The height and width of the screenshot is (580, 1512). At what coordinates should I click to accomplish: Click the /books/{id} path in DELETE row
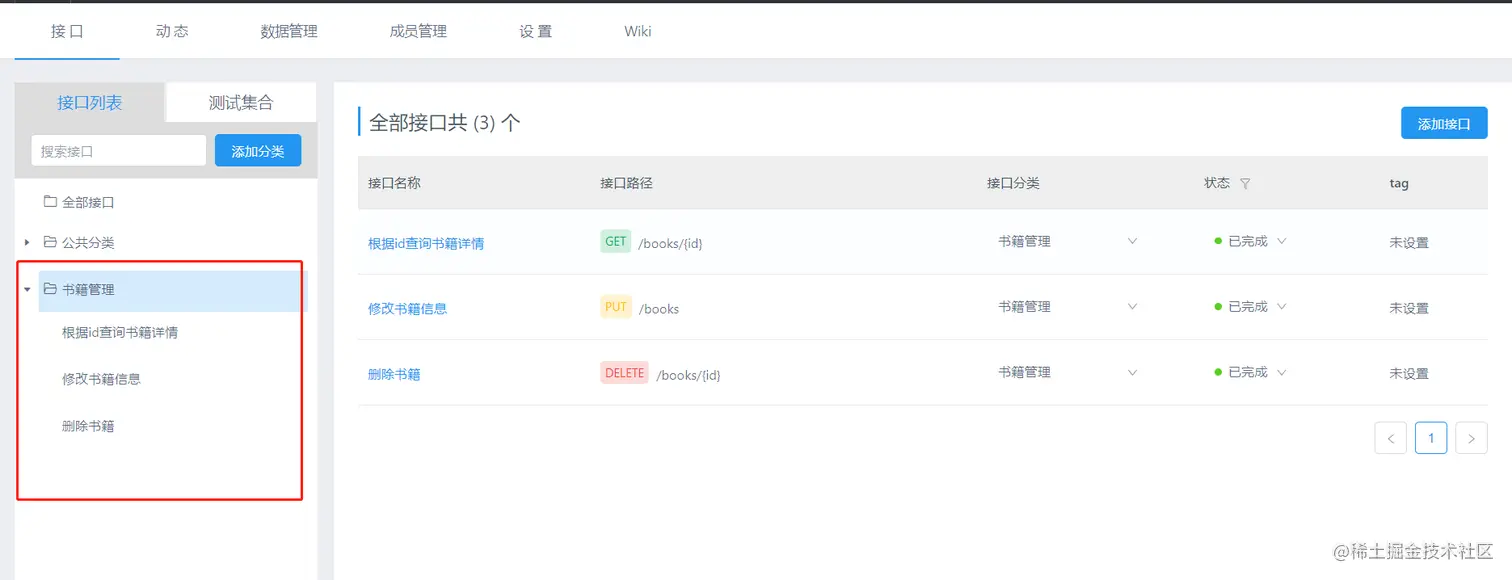(x=688, y=375)
